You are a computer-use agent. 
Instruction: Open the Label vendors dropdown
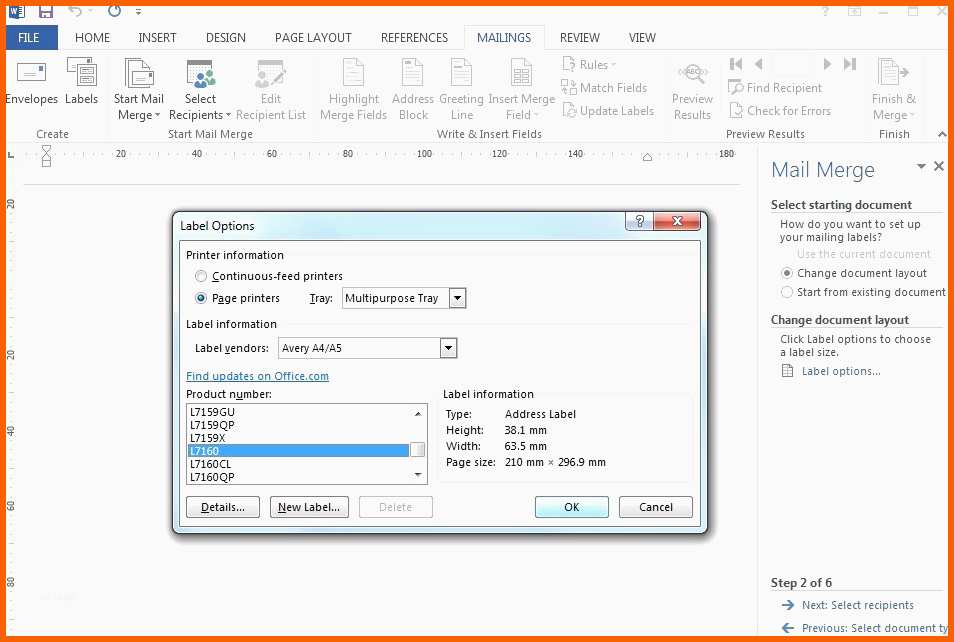pyautogui.click(x=448, y=348)
